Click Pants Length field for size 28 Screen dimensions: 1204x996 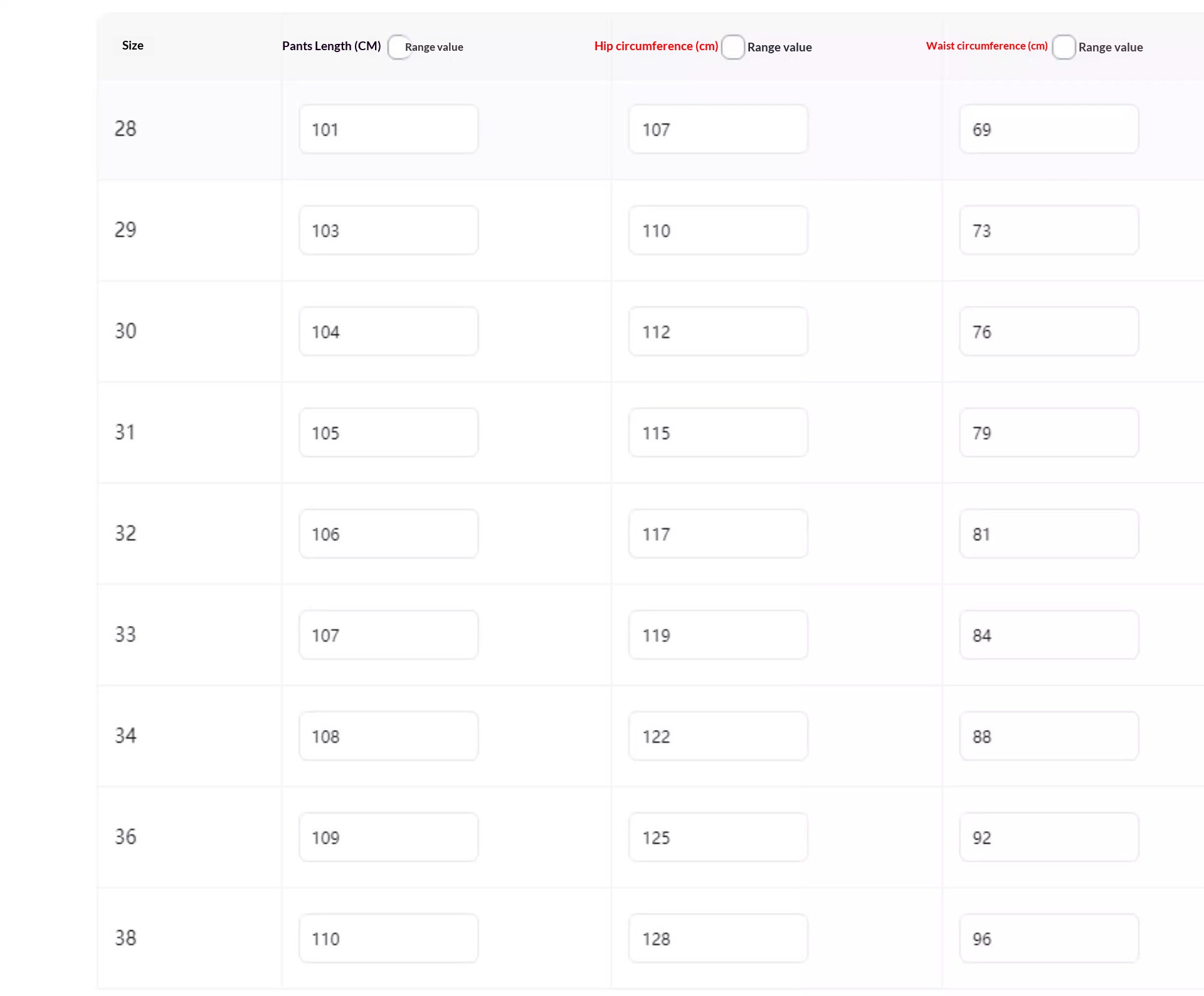388,129
